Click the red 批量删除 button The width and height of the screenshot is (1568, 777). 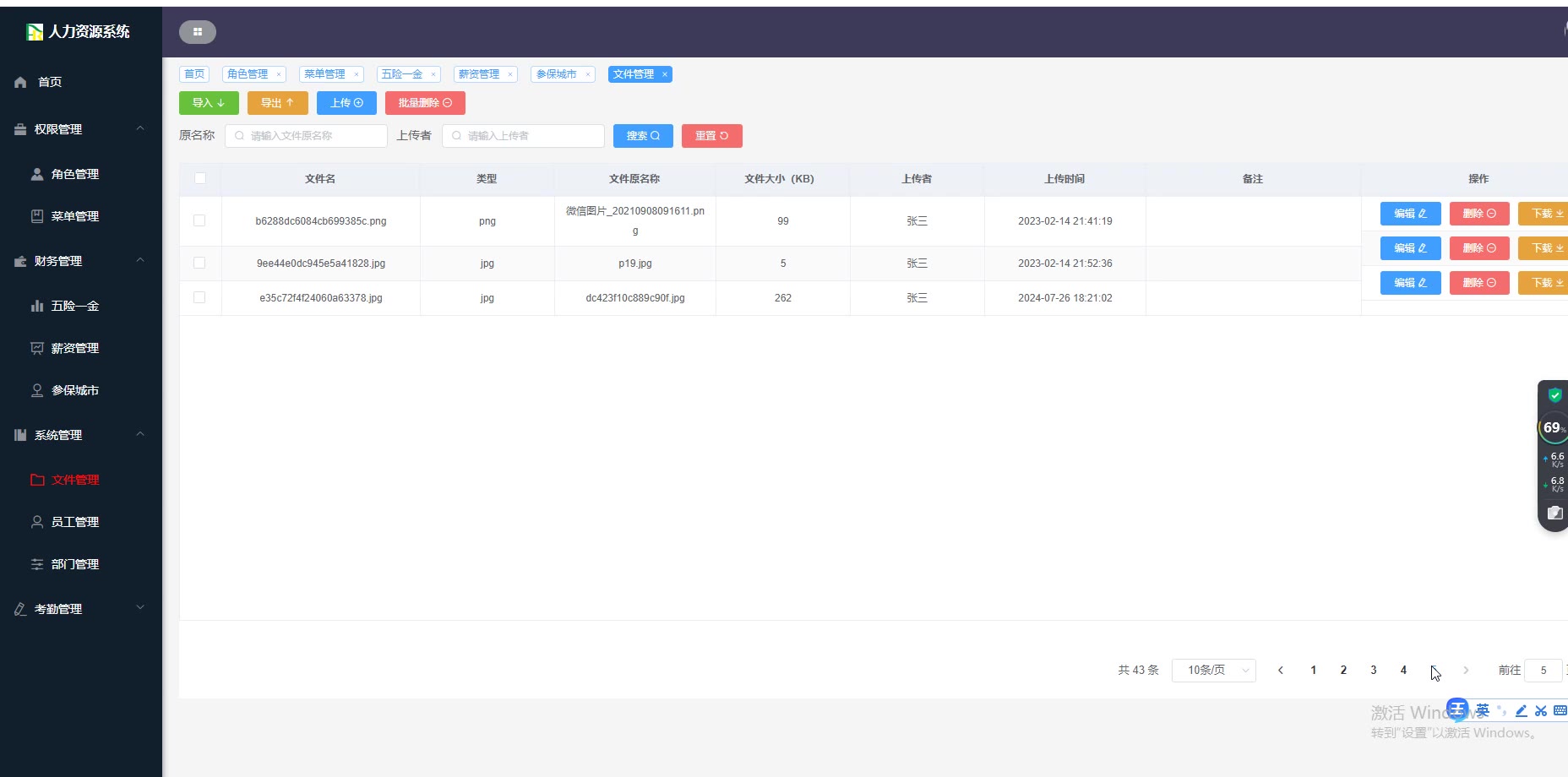pyautogui.click(x=425, y=103)
